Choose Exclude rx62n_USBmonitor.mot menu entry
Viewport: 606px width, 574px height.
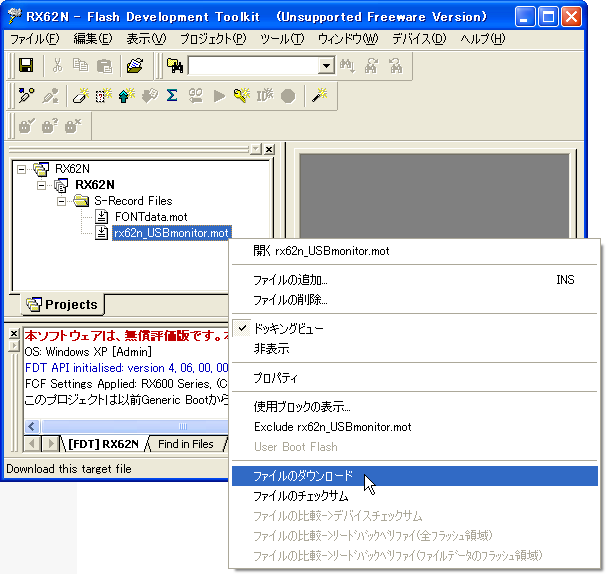[x=415, y=427]
